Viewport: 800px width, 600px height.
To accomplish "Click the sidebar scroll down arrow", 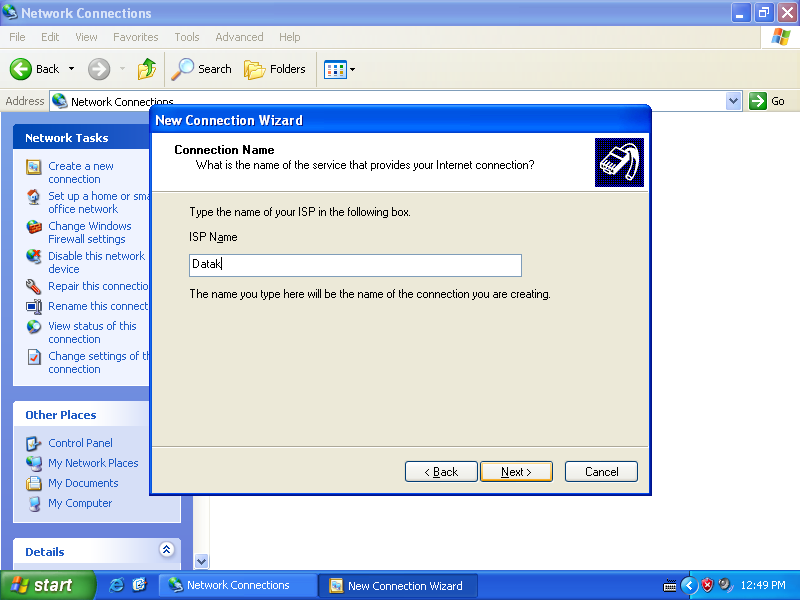I will pos(202,561).
